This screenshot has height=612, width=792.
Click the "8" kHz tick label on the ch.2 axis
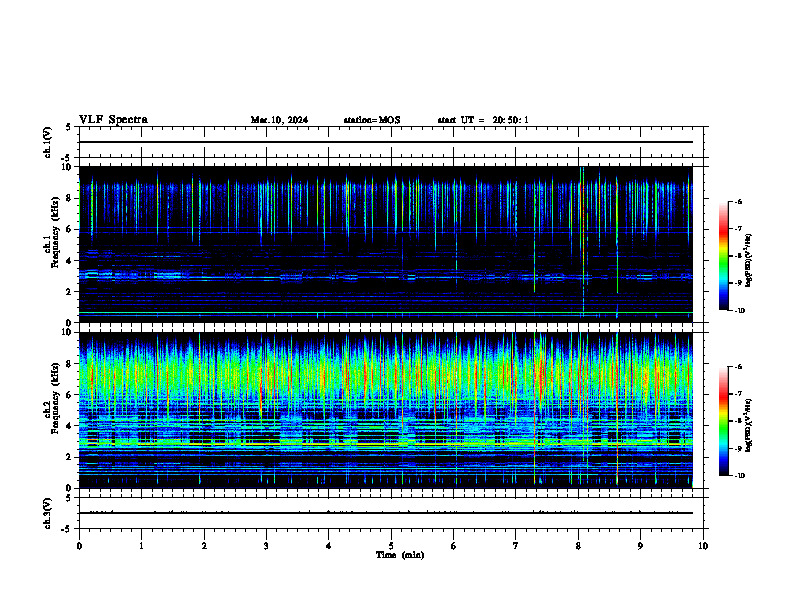(x=70, y=364)
